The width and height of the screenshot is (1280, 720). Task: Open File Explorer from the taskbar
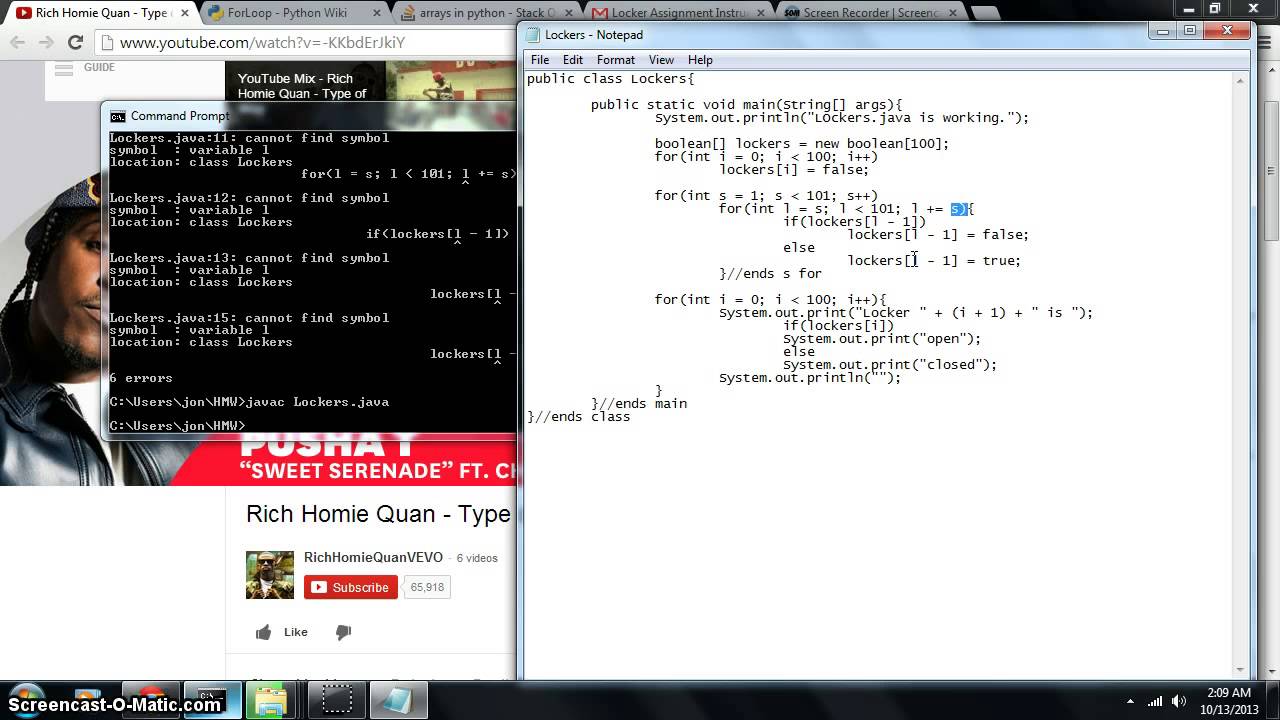270,700
